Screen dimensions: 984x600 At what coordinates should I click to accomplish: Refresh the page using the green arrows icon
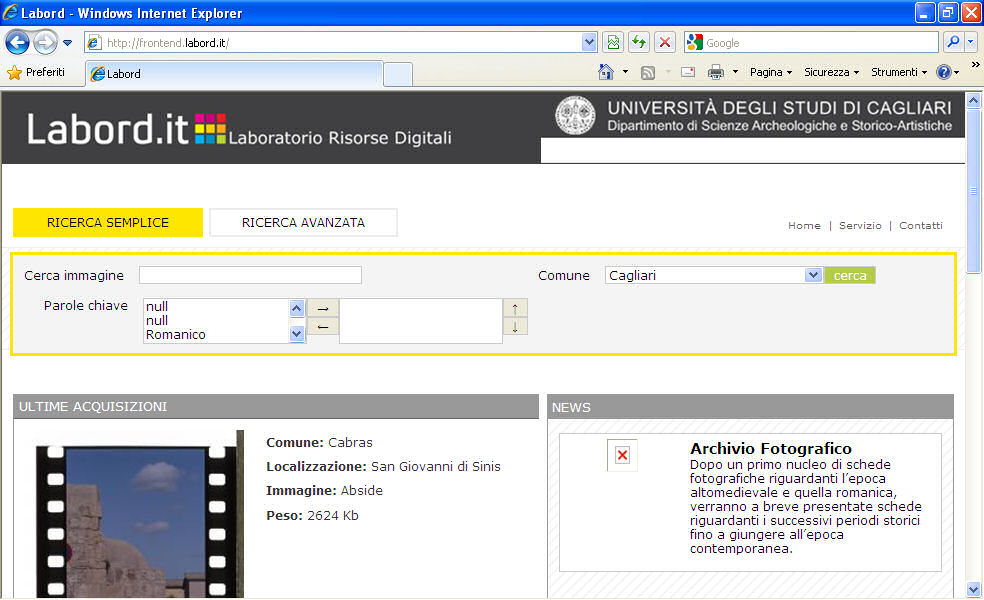point(639,43)
